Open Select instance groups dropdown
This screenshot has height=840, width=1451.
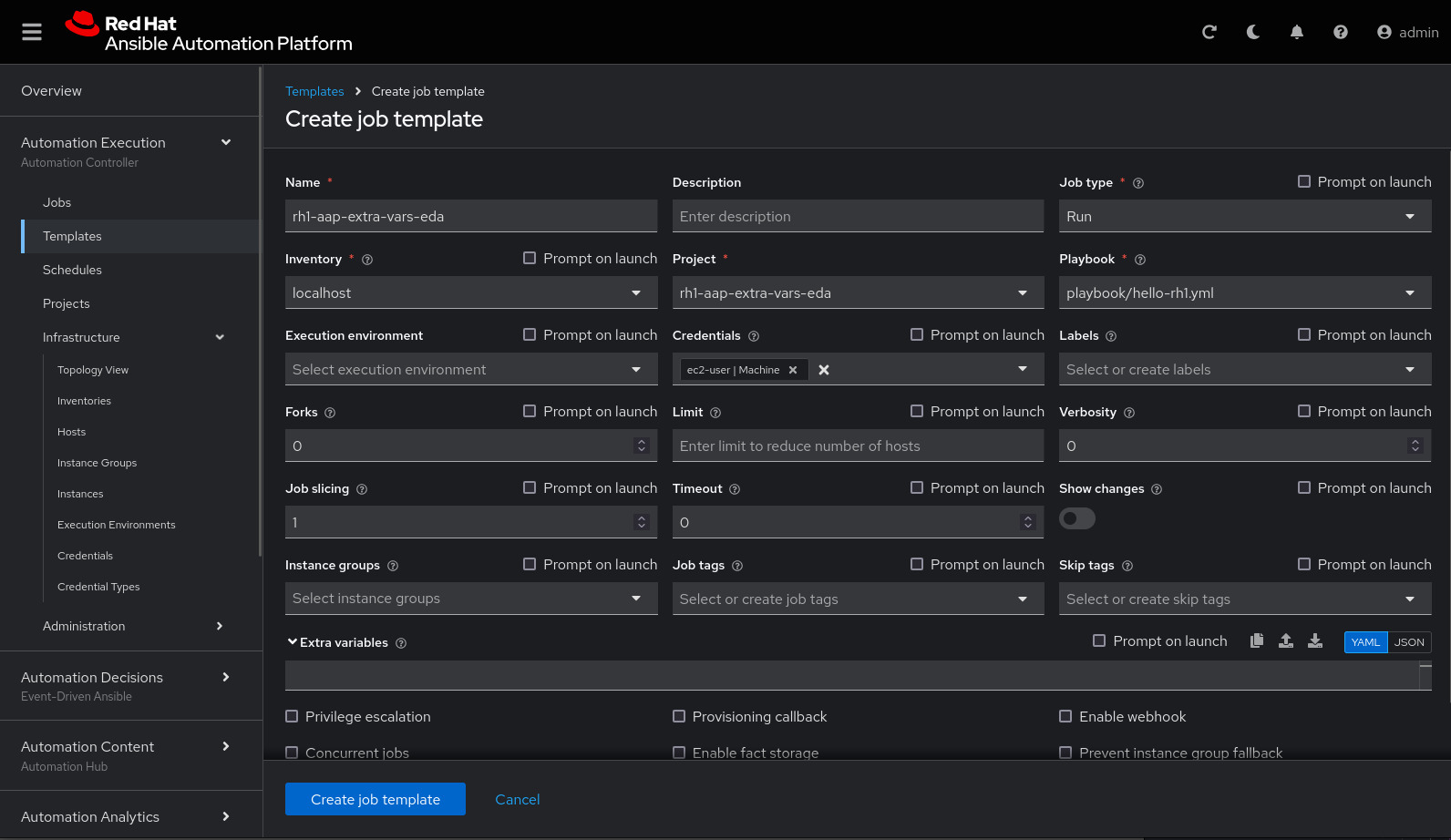(471, 599)
